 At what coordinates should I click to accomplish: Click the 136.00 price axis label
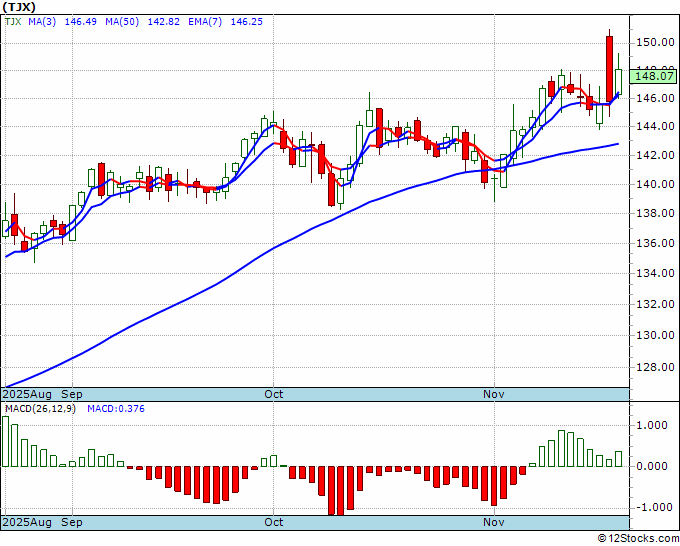click(x=655, y=243)
